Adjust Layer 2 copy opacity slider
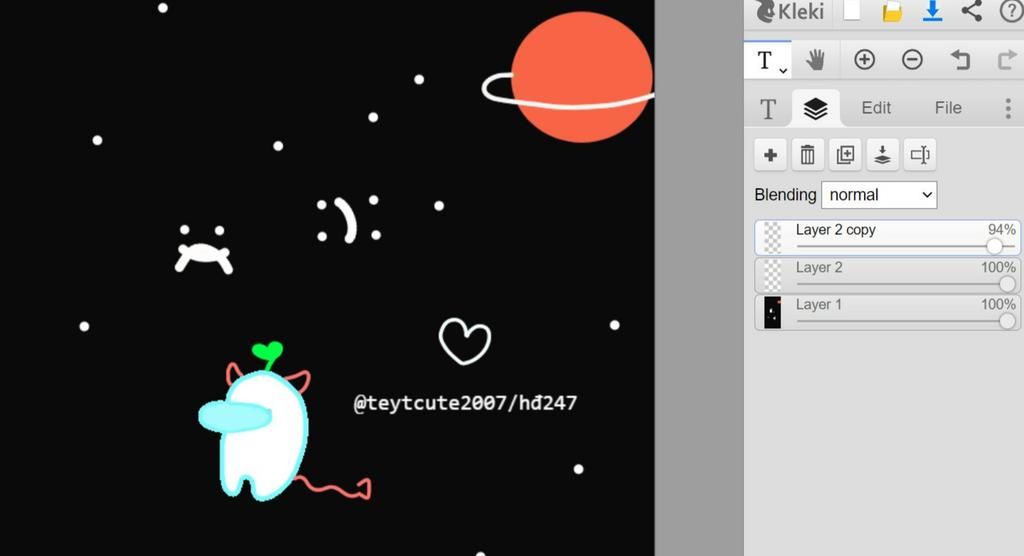Image resolution: width=1024 pixels, height=556 pixels. point(906,246)
